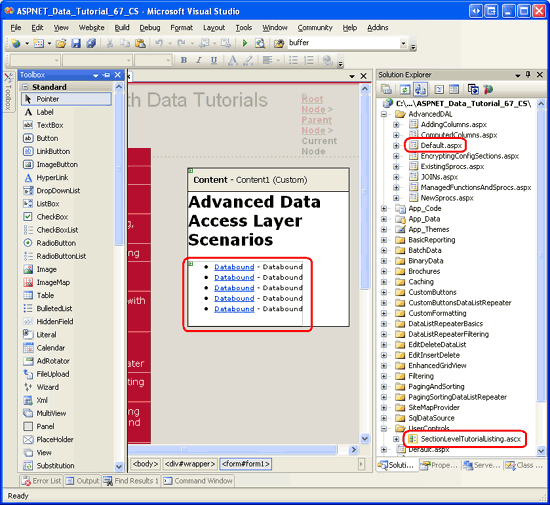
Task: Collapse the AdvancedDAL folder node
Action: coord(384,114)
